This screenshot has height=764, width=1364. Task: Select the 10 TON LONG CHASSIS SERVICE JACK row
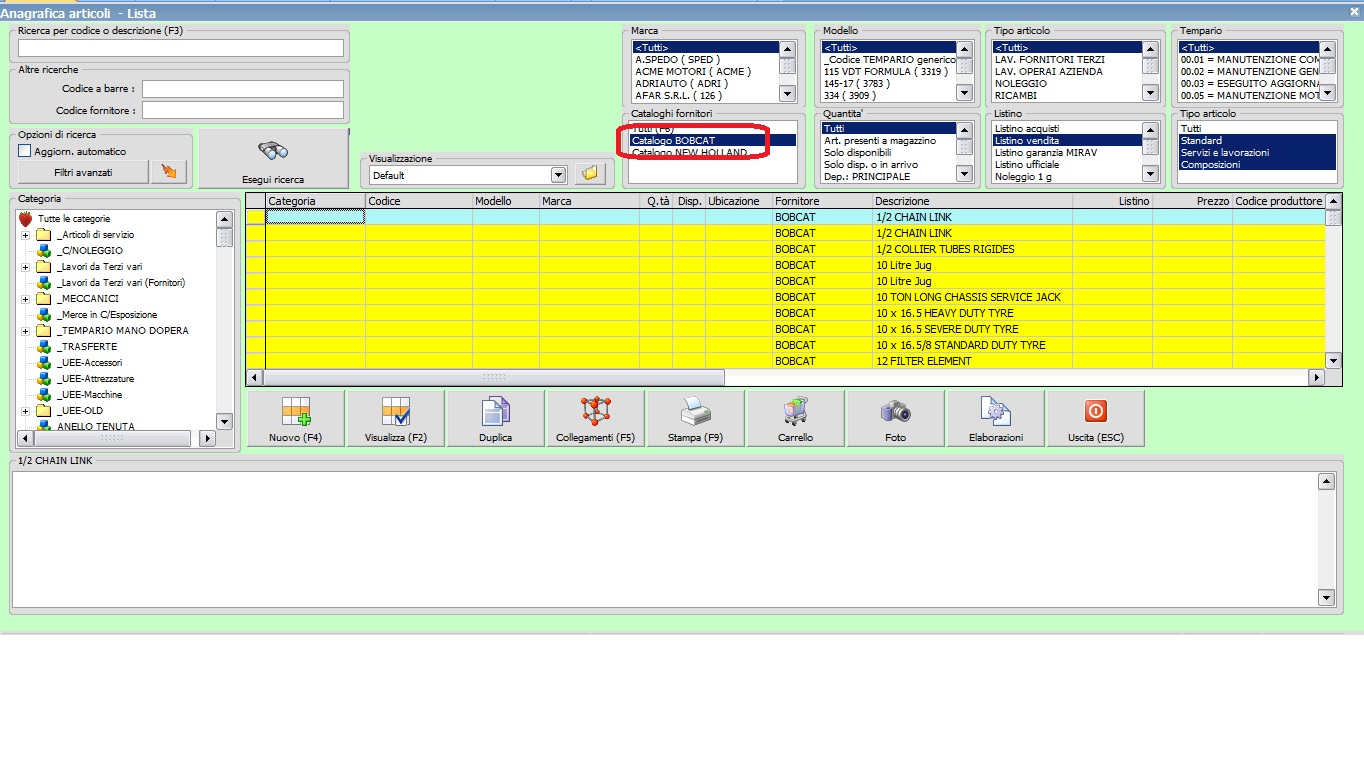click(785, 297)
